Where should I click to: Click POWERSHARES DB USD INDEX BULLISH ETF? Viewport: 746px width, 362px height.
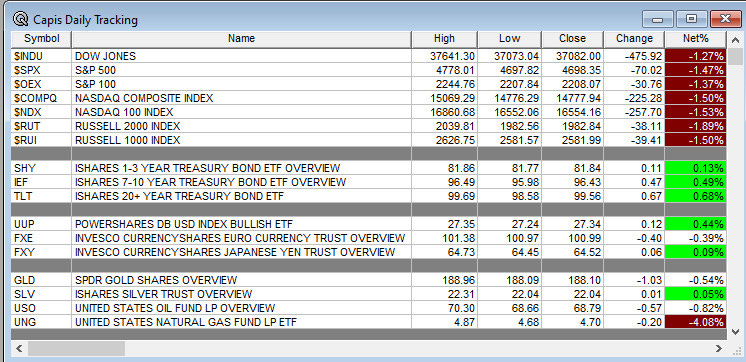[x=241, y=224]
